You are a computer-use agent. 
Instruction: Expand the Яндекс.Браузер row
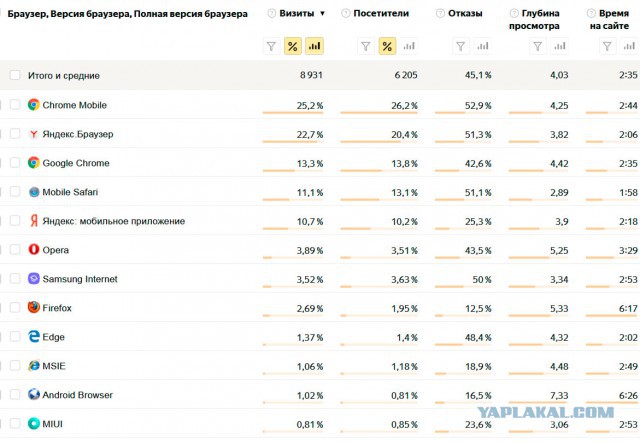coord(2,134)
